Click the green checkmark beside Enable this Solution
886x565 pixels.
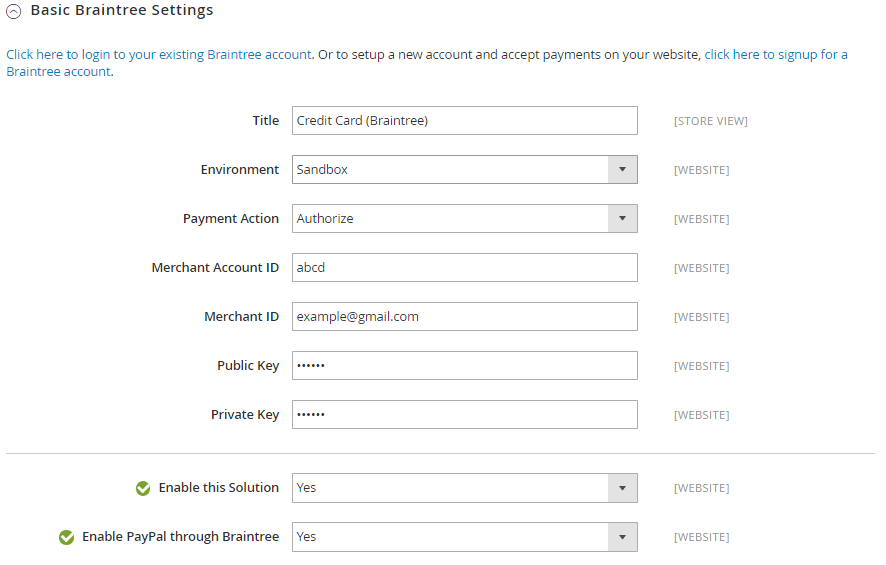point(143,489)
